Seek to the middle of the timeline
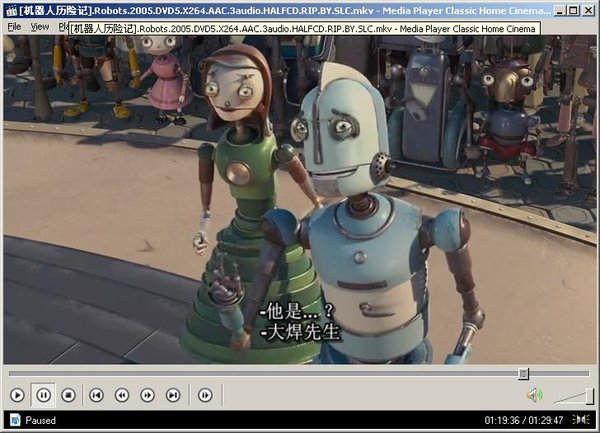Screen dimensions: 600x433 click(299, 373)
